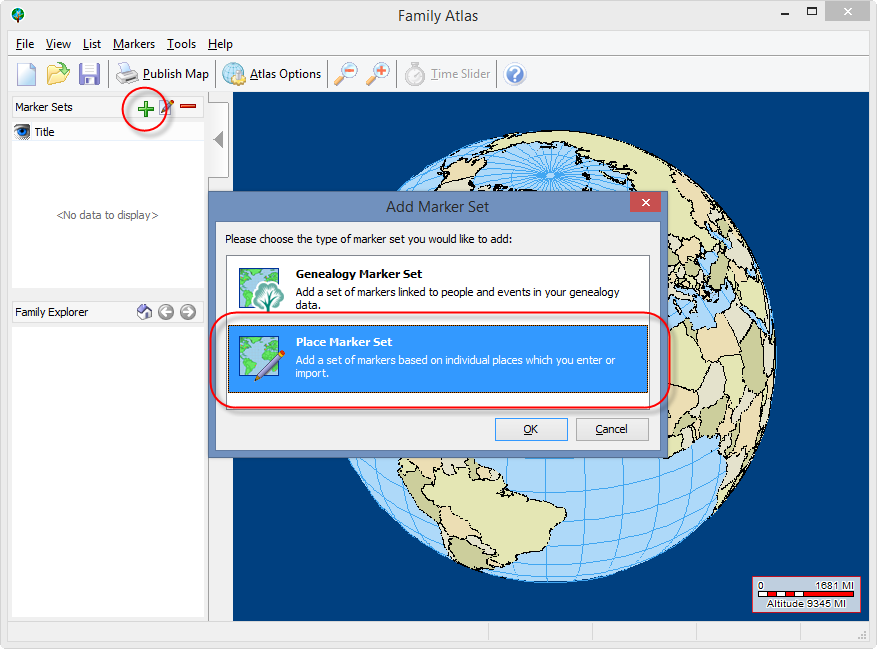Screen dimensions: 877x649
Task: Click the Family Atlas app icon
Action: (18, 15)
